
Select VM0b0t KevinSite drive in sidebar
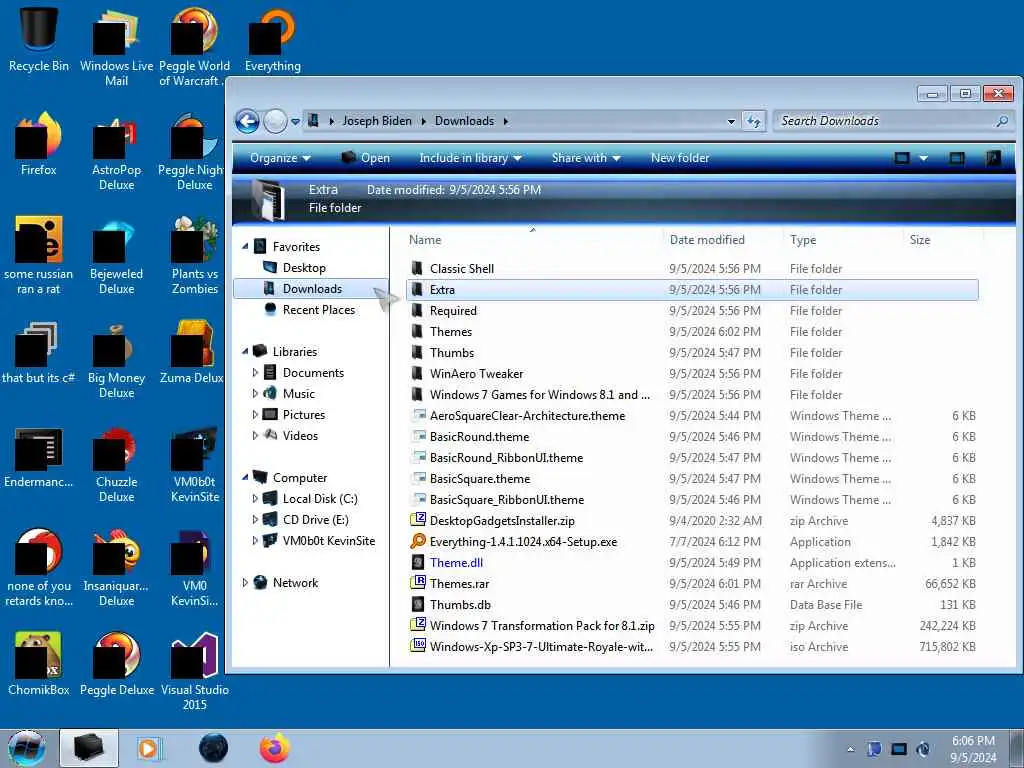point(328,541)
